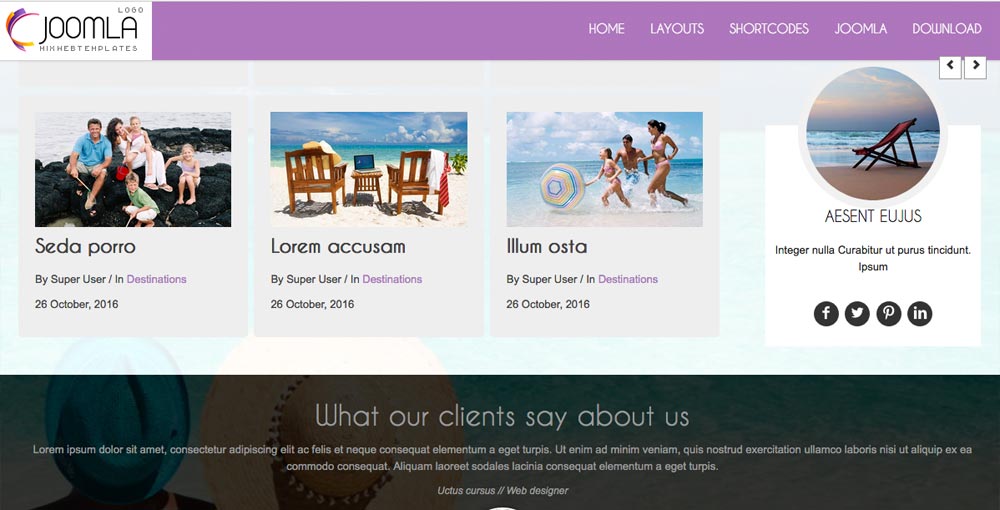Click Destinations link under Seda porro

click(156, 279)
